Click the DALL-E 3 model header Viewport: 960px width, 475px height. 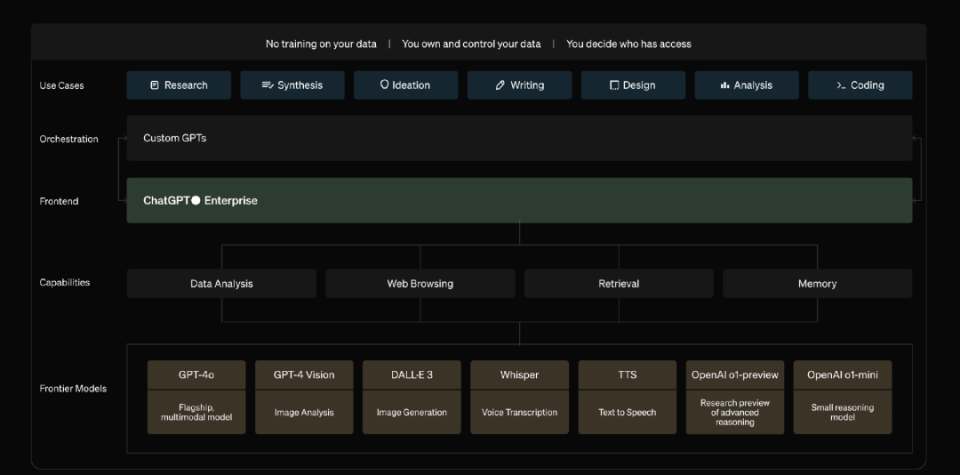pos(411,375)
